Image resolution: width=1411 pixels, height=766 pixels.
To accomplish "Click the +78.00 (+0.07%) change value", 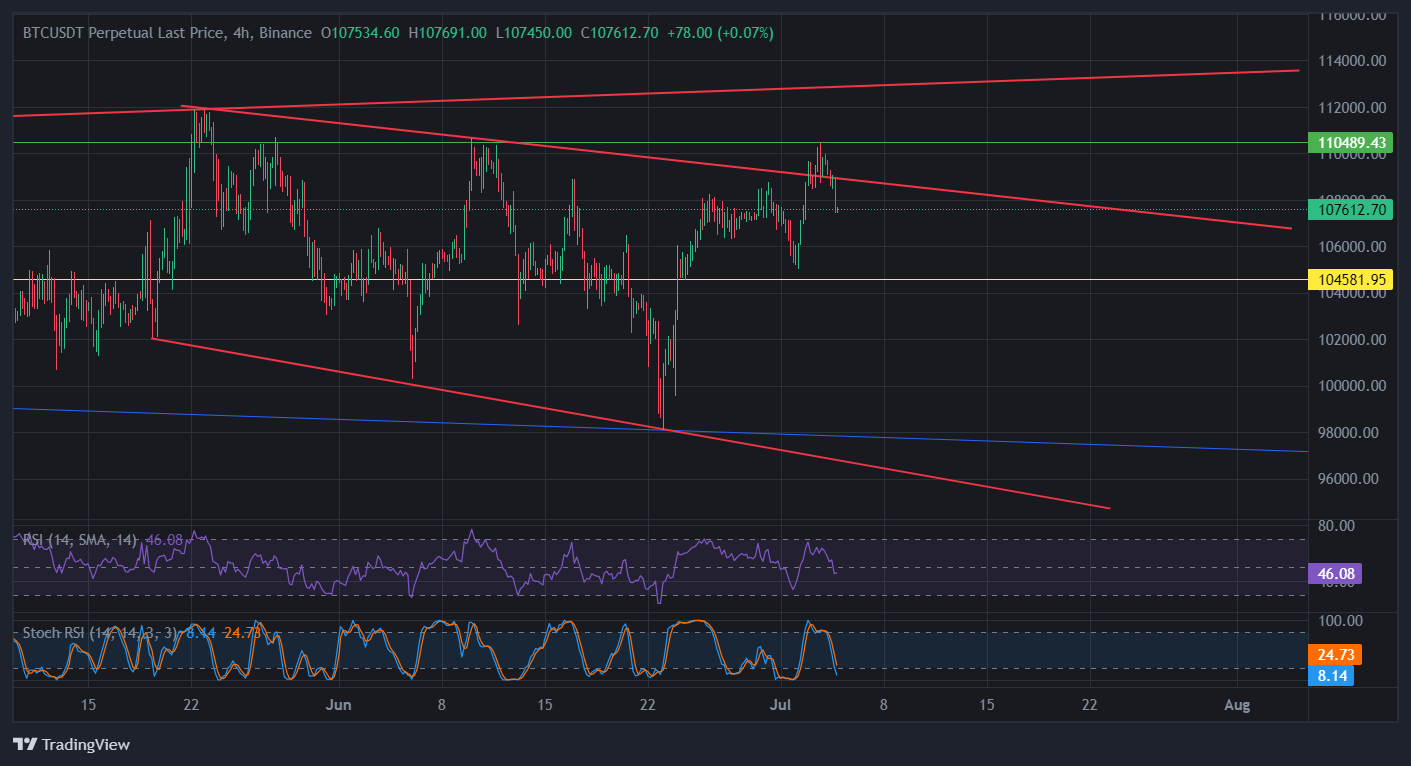I will coord(720,32).
